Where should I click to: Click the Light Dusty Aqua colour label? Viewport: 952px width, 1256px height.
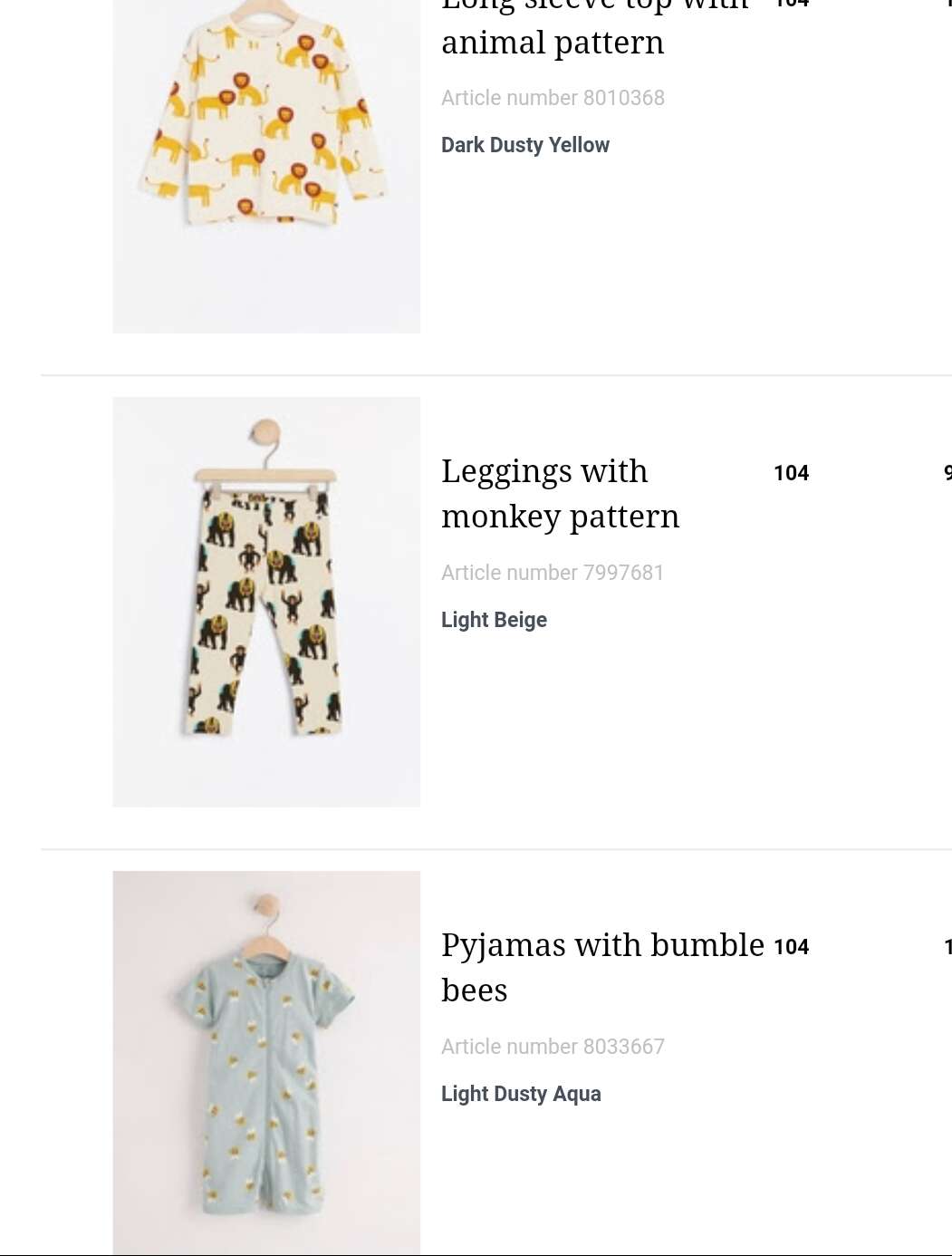(x=521, y=1094)
